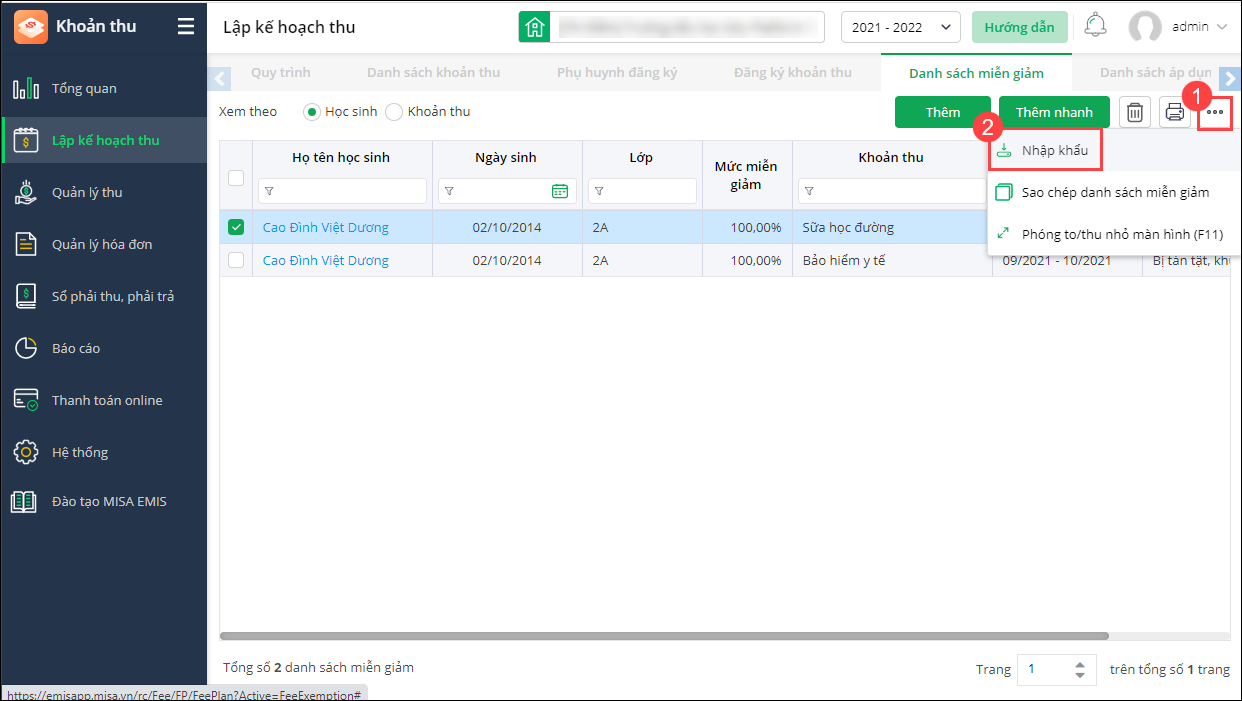Select the Khoản thu radio option
The height and width of the screenshot is (701, 1242).
point(394,112)
